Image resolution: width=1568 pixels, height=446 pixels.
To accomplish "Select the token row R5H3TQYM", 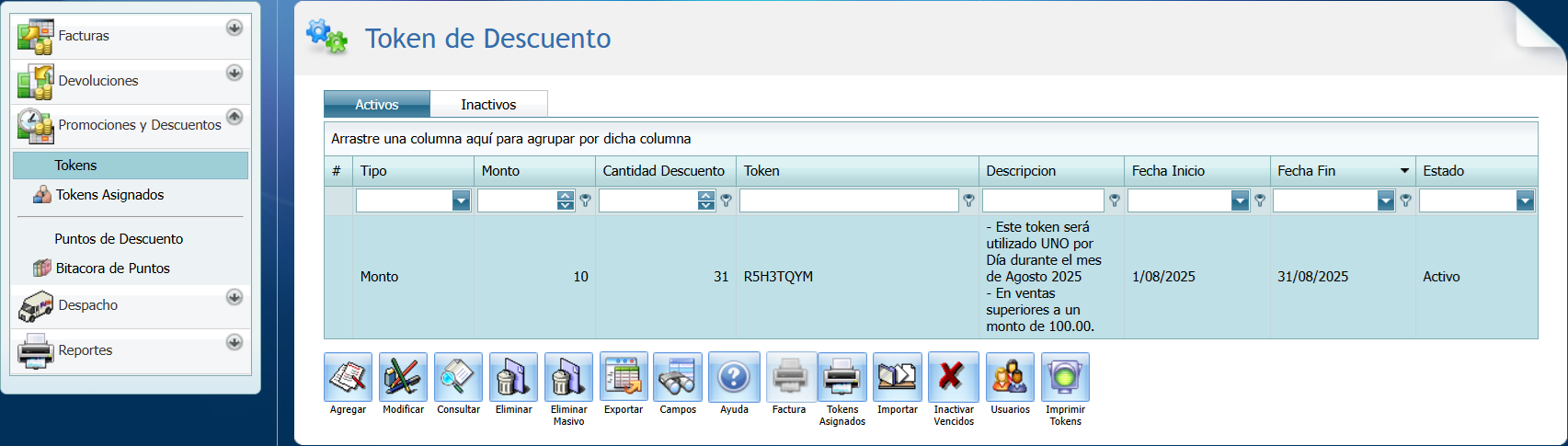I will [931, 277].
